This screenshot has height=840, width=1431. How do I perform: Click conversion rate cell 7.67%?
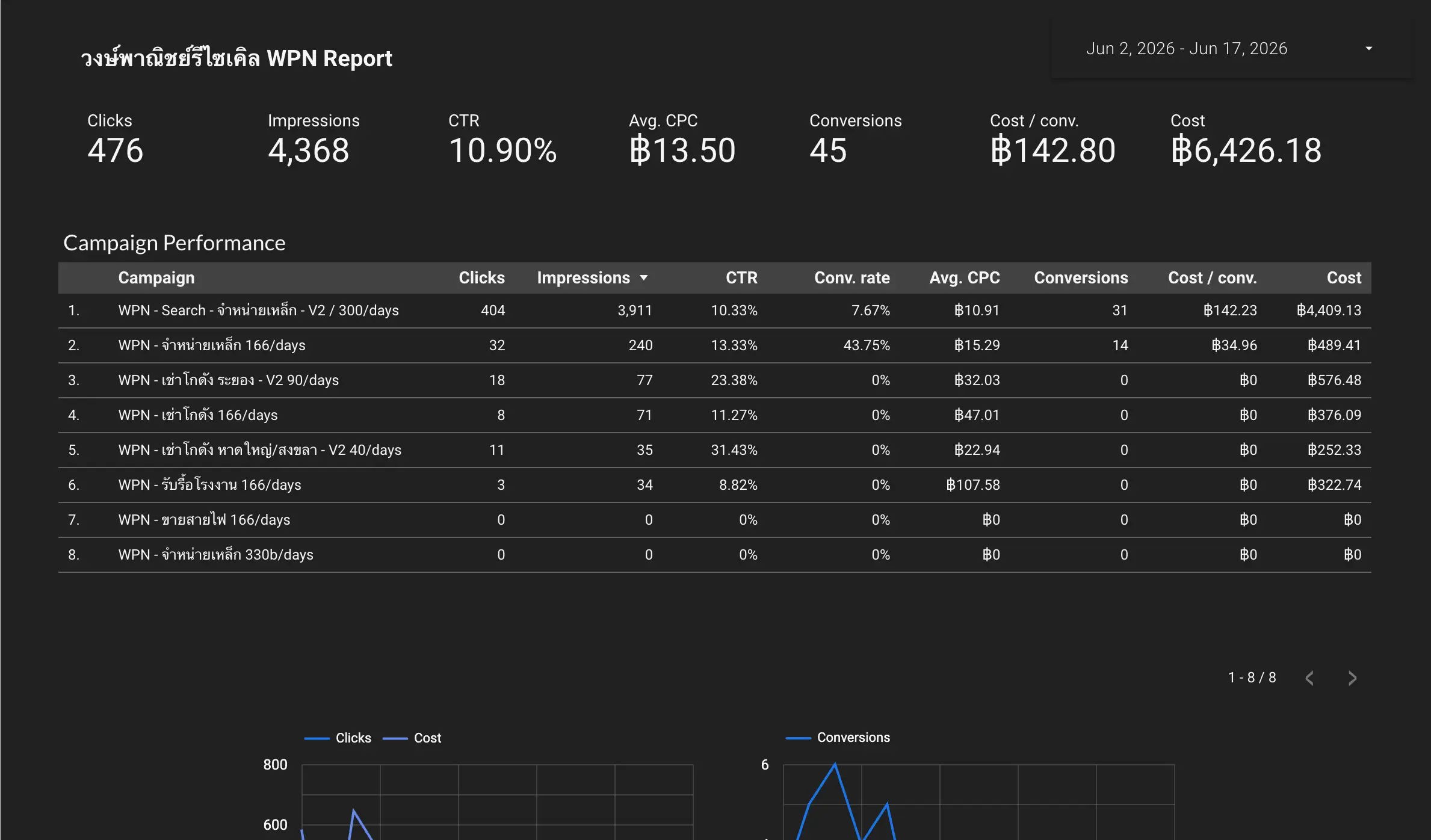pyautogui.click(x=871, y=310)
